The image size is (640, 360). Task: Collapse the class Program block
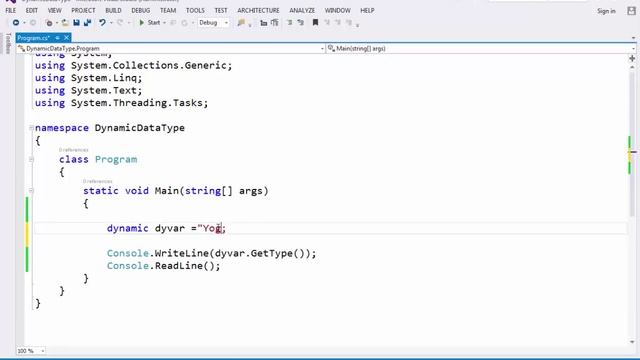click(31, 159)
